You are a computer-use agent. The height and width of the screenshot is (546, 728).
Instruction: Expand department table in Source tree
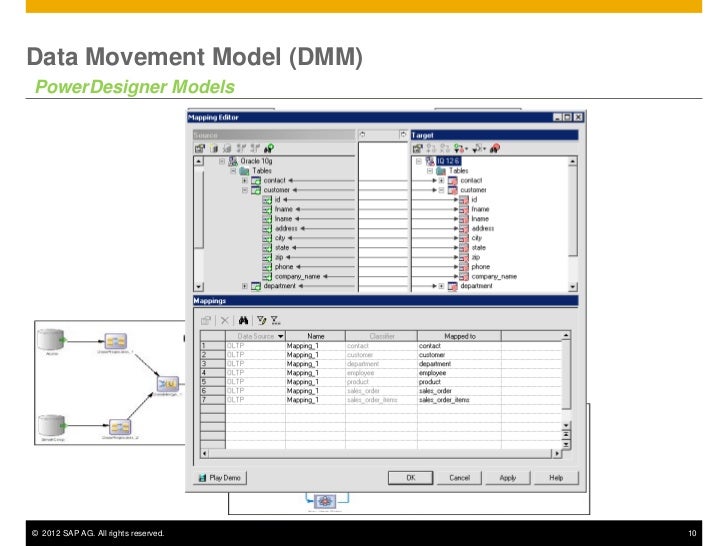pos(245,286)
